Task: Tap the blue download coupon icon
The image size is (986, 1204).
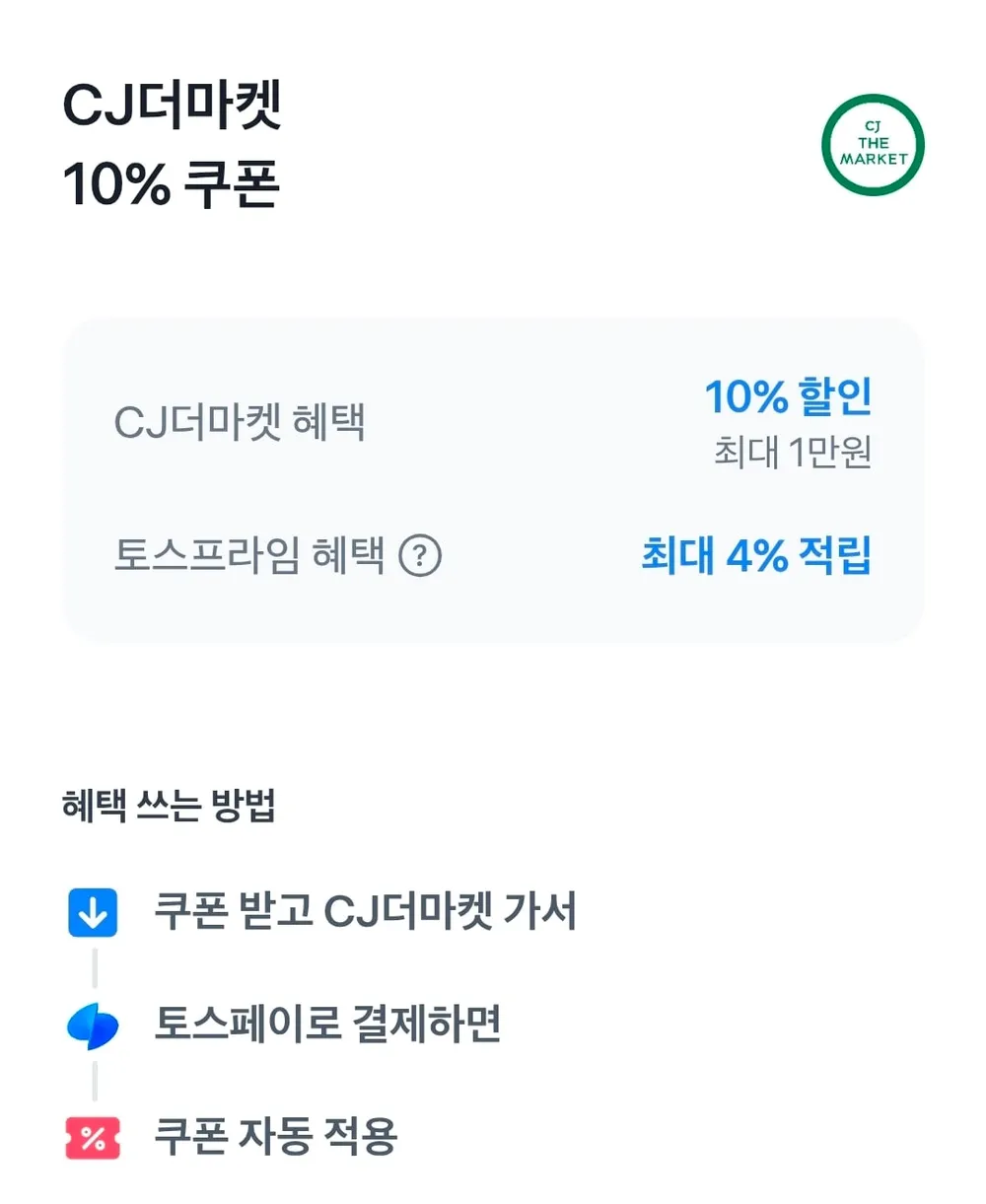Action: click(x=93, y=912)
